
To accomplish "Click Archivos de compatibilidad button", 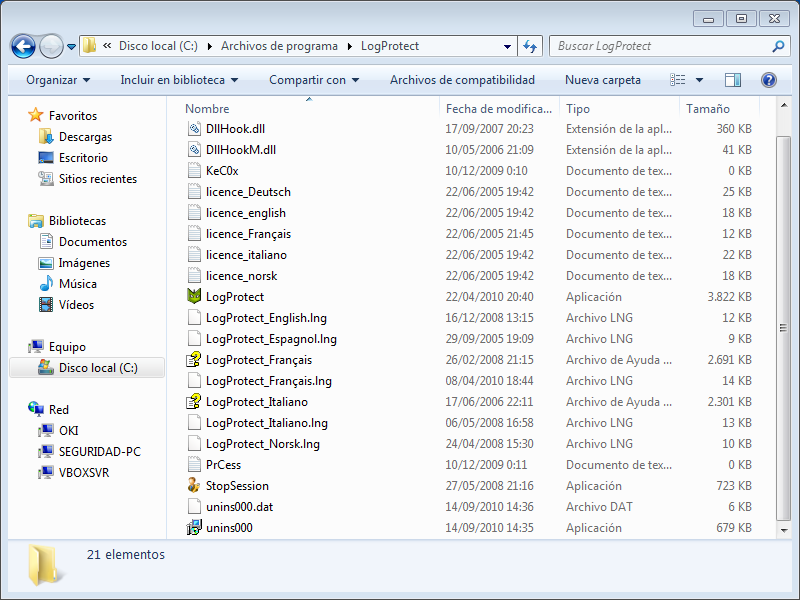I will 462,80.
